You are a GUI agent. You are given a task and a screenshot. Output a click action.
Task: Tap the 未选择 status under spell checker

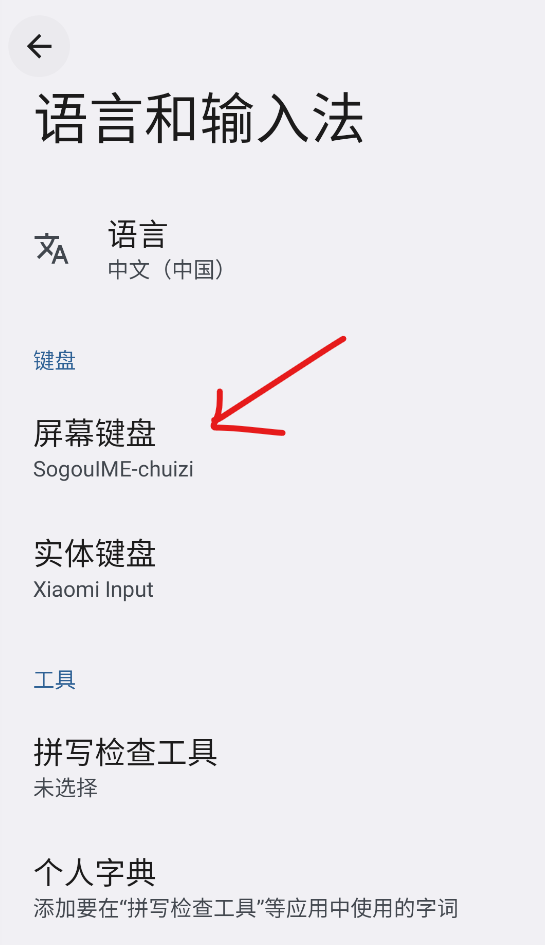point(65,788)
